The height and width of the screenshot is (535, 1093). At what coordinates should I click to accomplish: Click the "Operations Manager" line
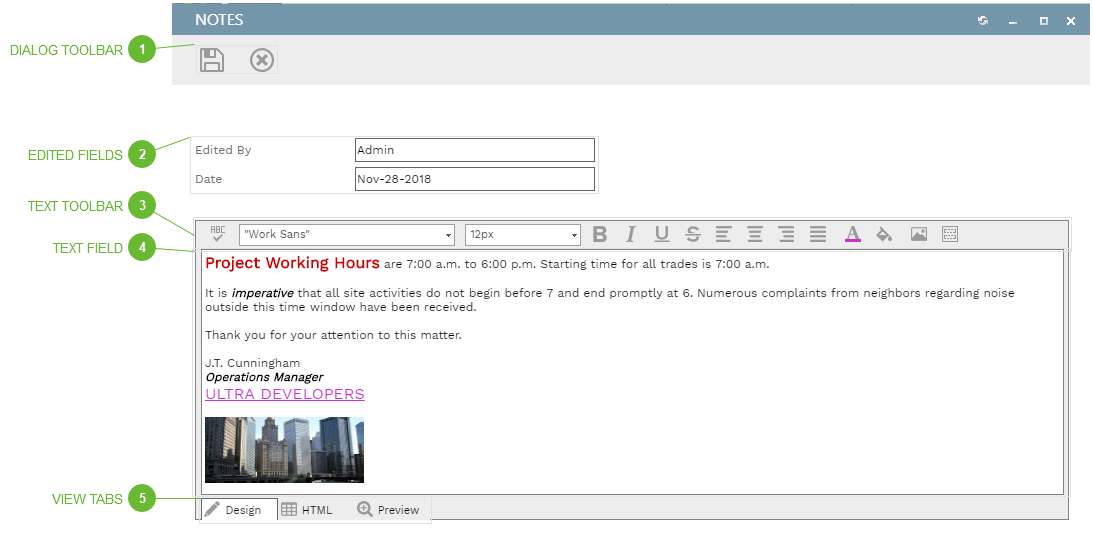pos(264,378)
